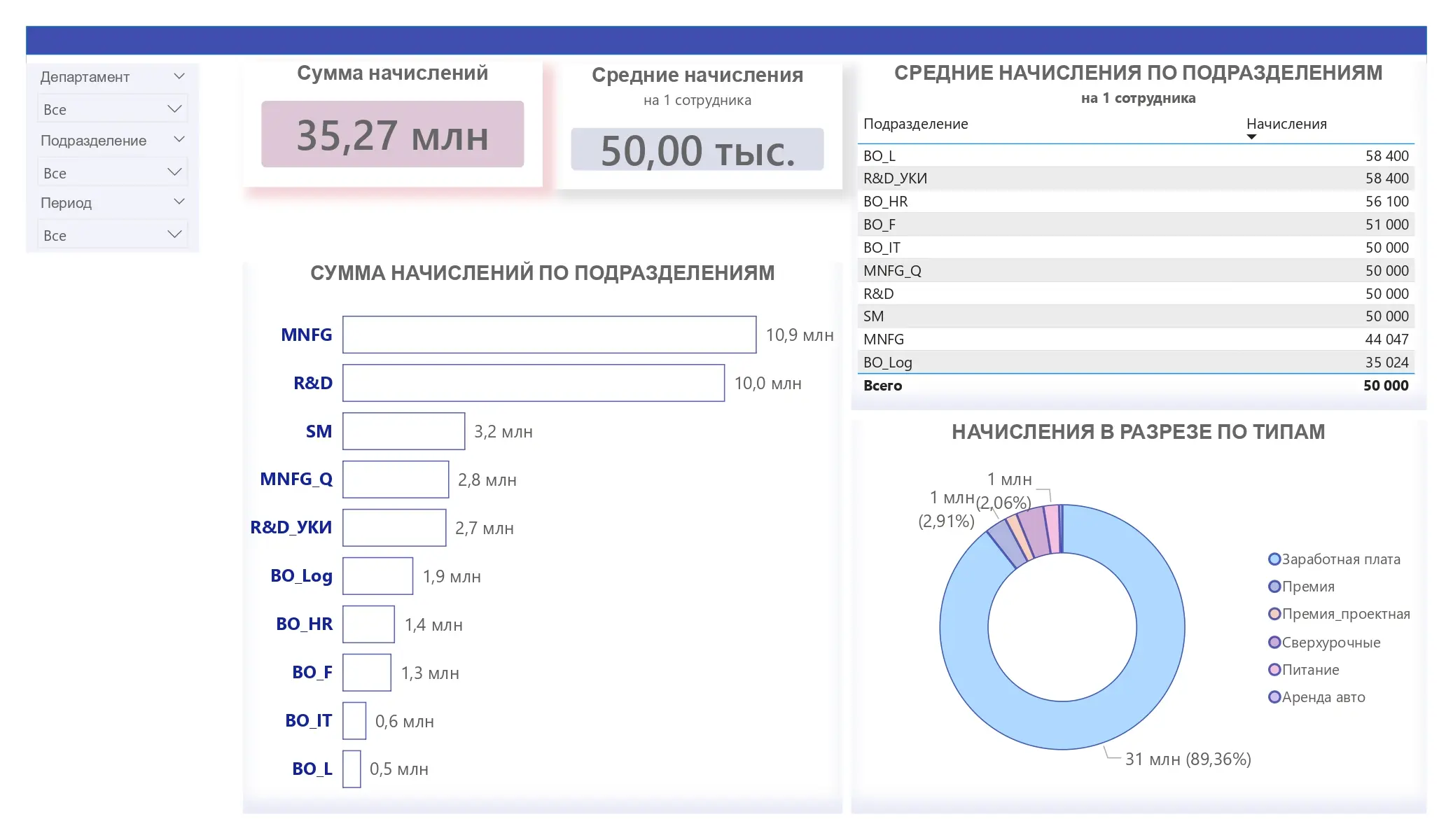Collapse the Подразделение slicer chevron
Screen dimensions: 1453x840
click(x=179, y=139)
